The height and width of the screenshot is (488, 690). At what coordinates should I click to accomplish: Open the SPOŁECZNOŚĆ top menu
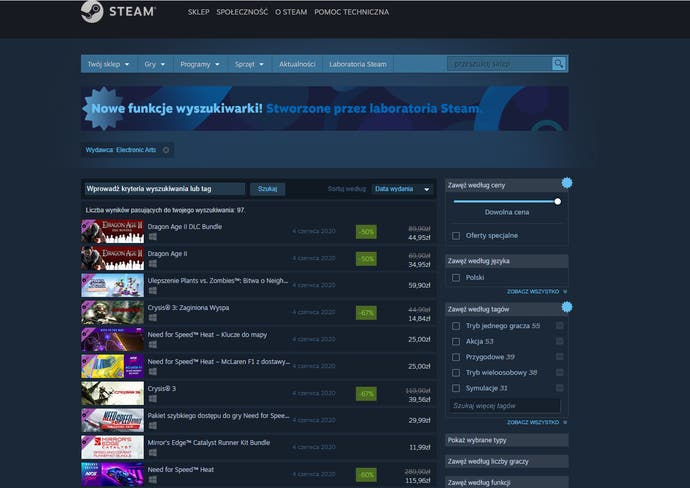[242, 12]
